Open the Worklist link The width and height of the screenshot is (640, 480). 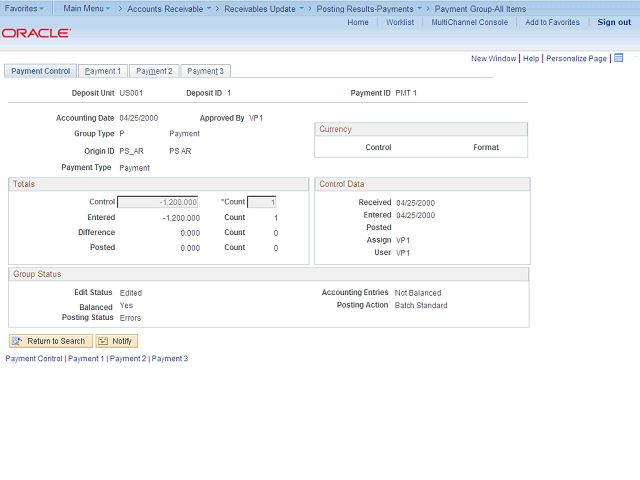click(x=400, y=22)
